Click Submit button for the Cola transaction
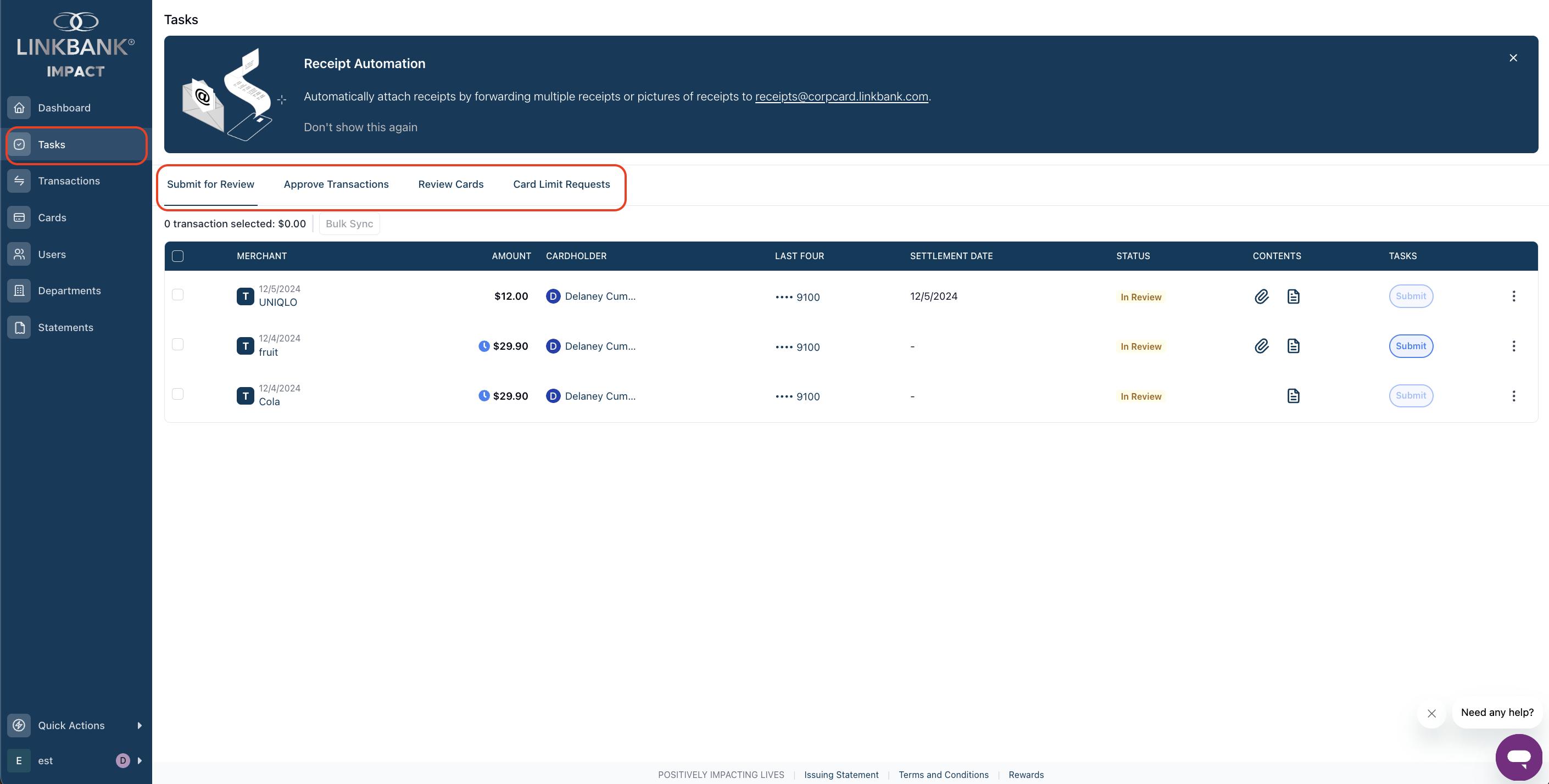Screen dimensions: 1549x784 pyautogui.click(x=1411, y=396)
